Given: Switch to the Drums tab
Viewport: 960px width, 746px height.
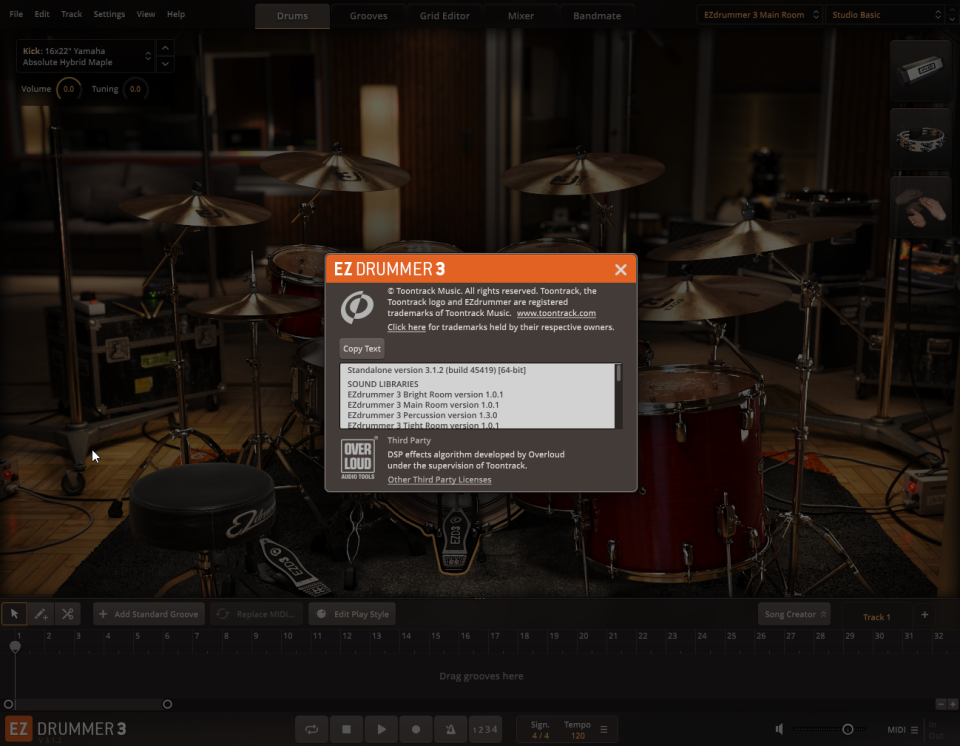Looking at the screenshot, I should tap(292, 16).
